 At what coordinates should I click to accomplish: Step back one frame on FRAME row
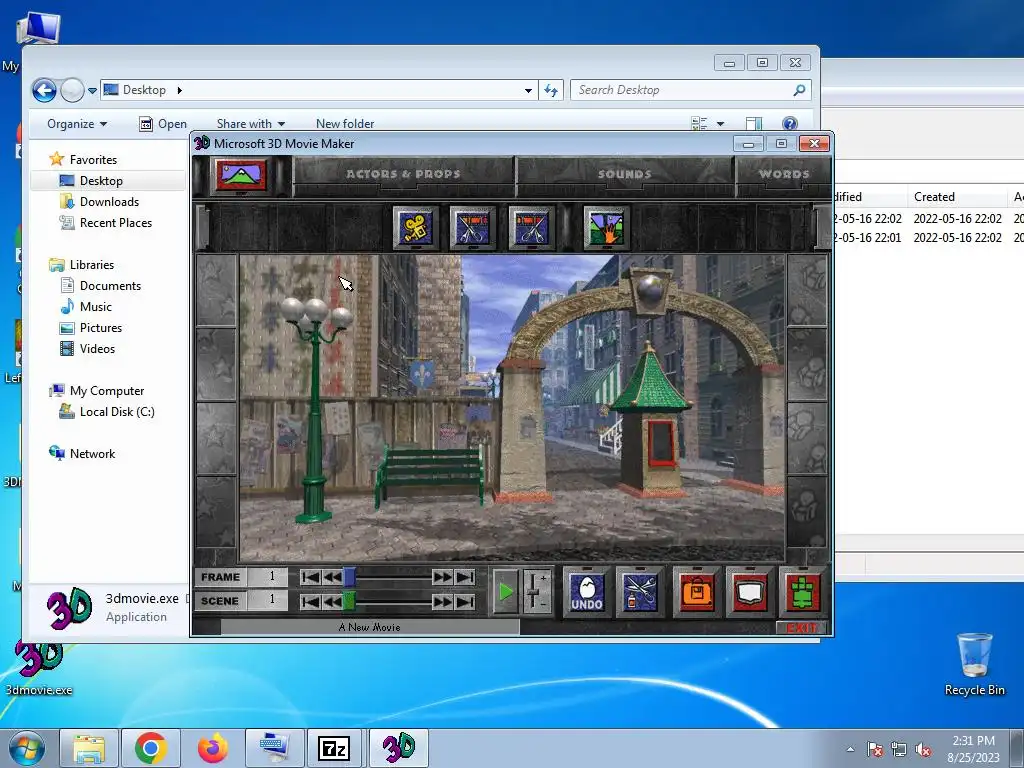tap(332, 577)
